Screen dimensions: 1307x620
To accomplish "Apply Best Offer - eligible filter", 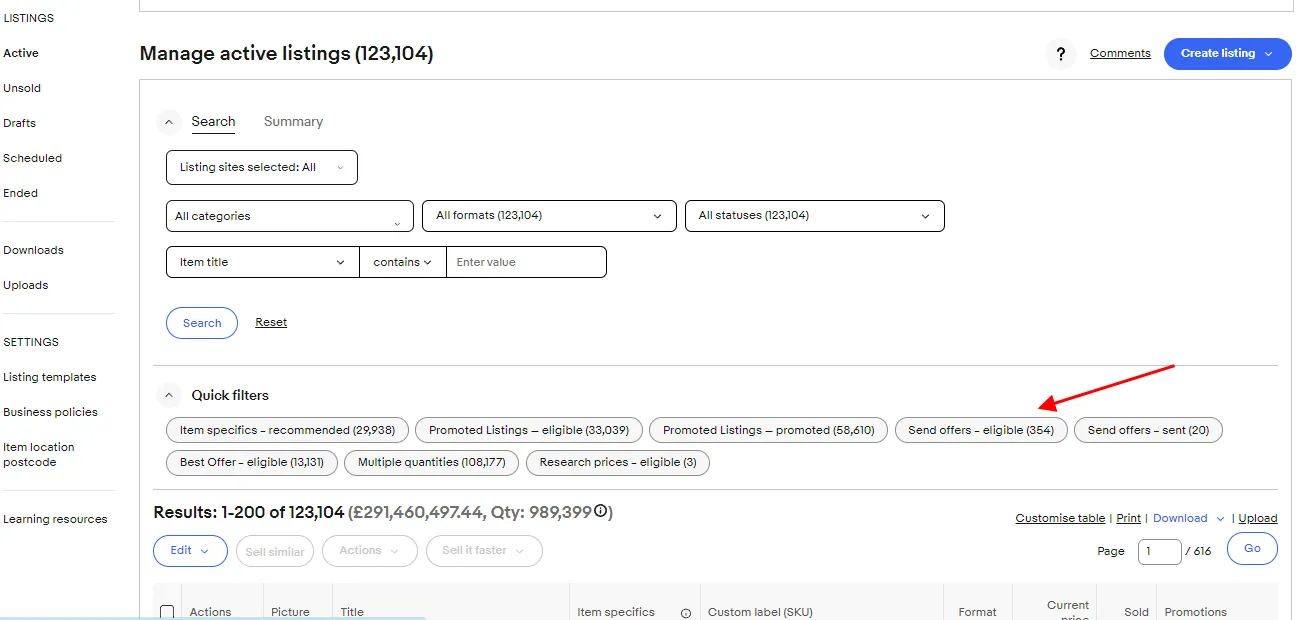I will tap(252, 462).
